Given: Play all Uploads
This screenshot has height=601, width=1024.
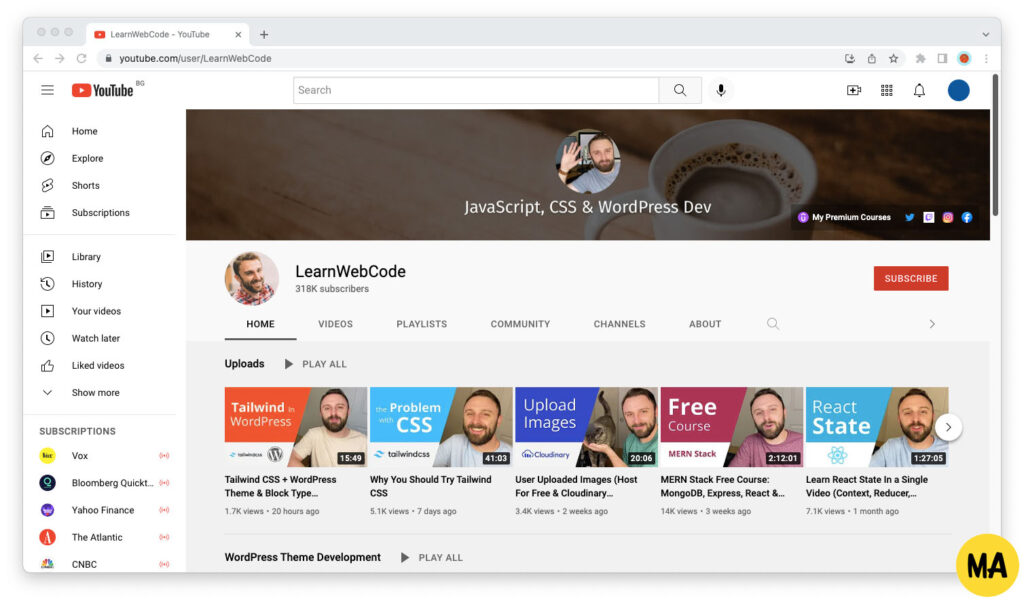Looking at the screenshot, I should [316, 364].
